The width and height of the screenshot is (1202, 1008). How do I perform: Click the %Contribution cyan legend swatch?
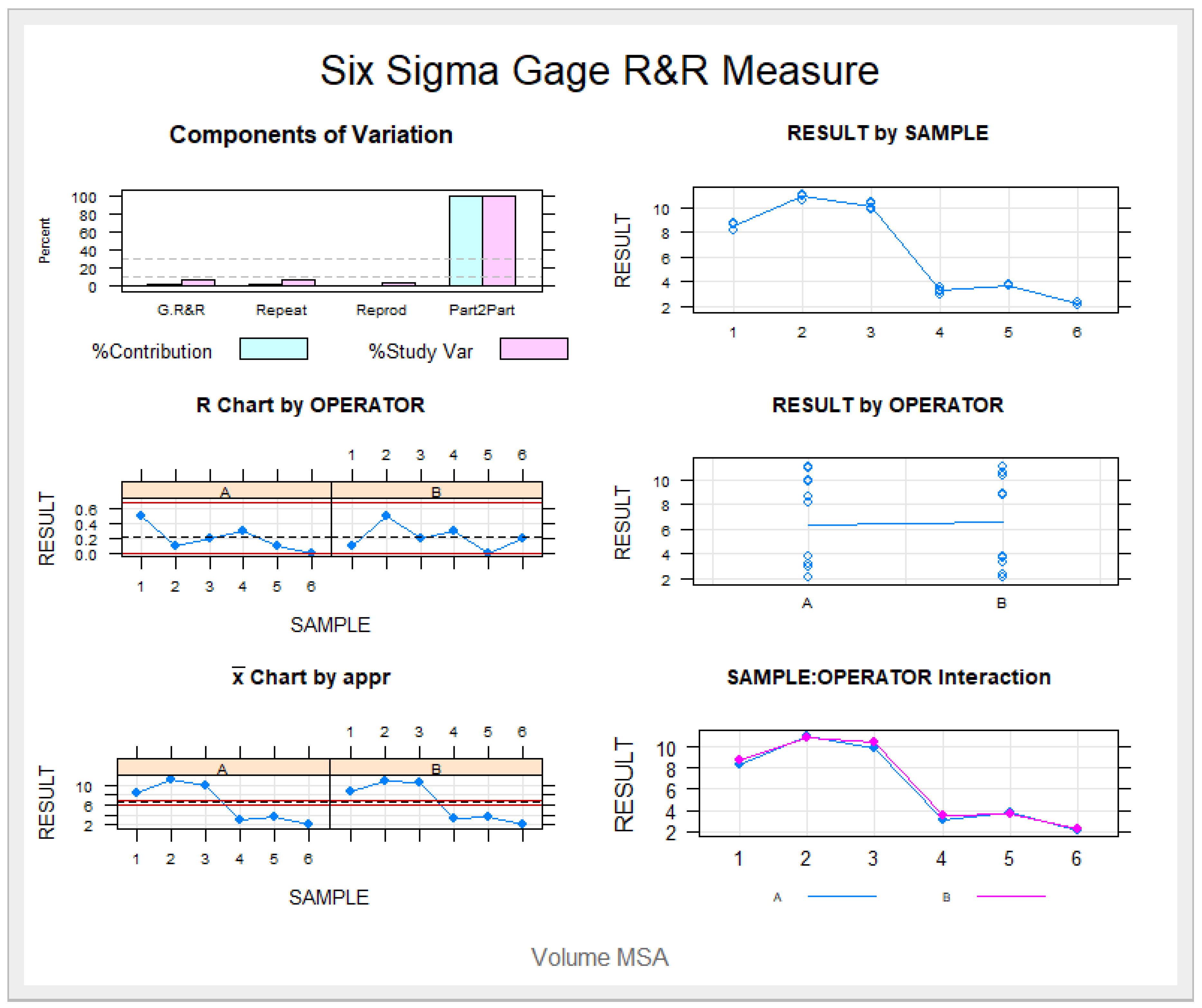click(x=274, y=349)
